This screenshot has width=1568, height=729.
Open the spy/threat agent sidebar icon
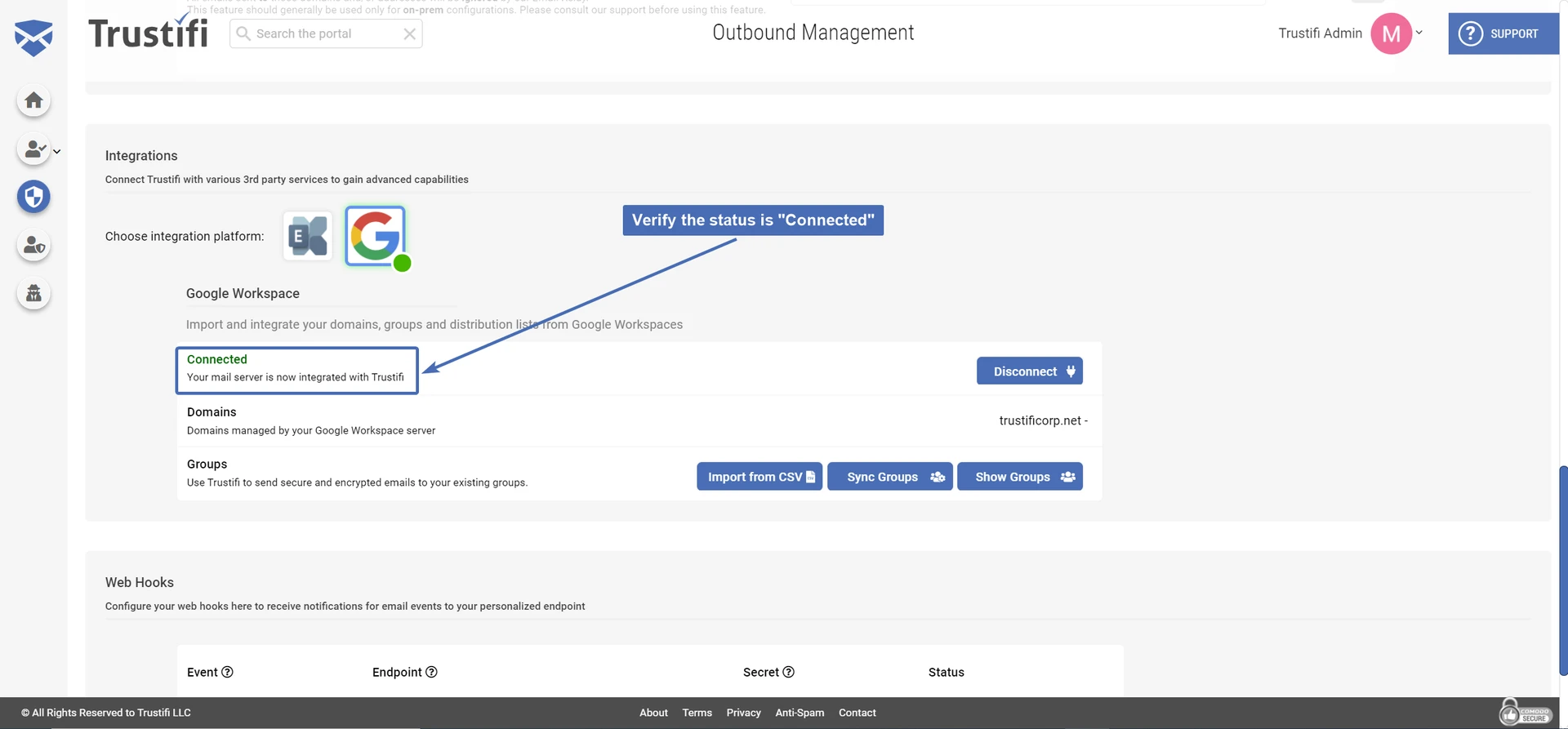tap(33, 293)
